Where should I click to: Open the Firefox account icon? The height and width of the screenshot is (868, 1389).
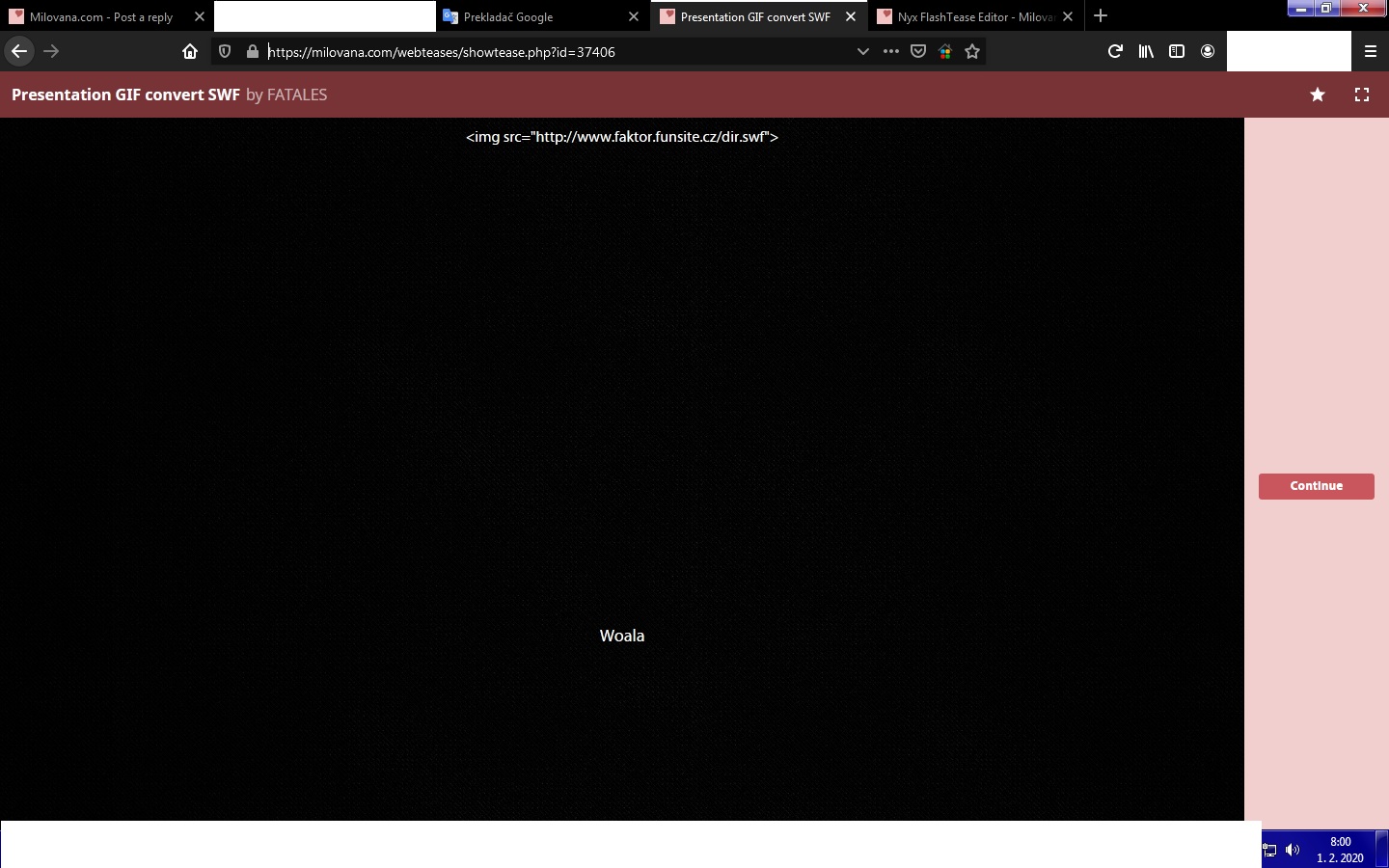coord(1208,51)
